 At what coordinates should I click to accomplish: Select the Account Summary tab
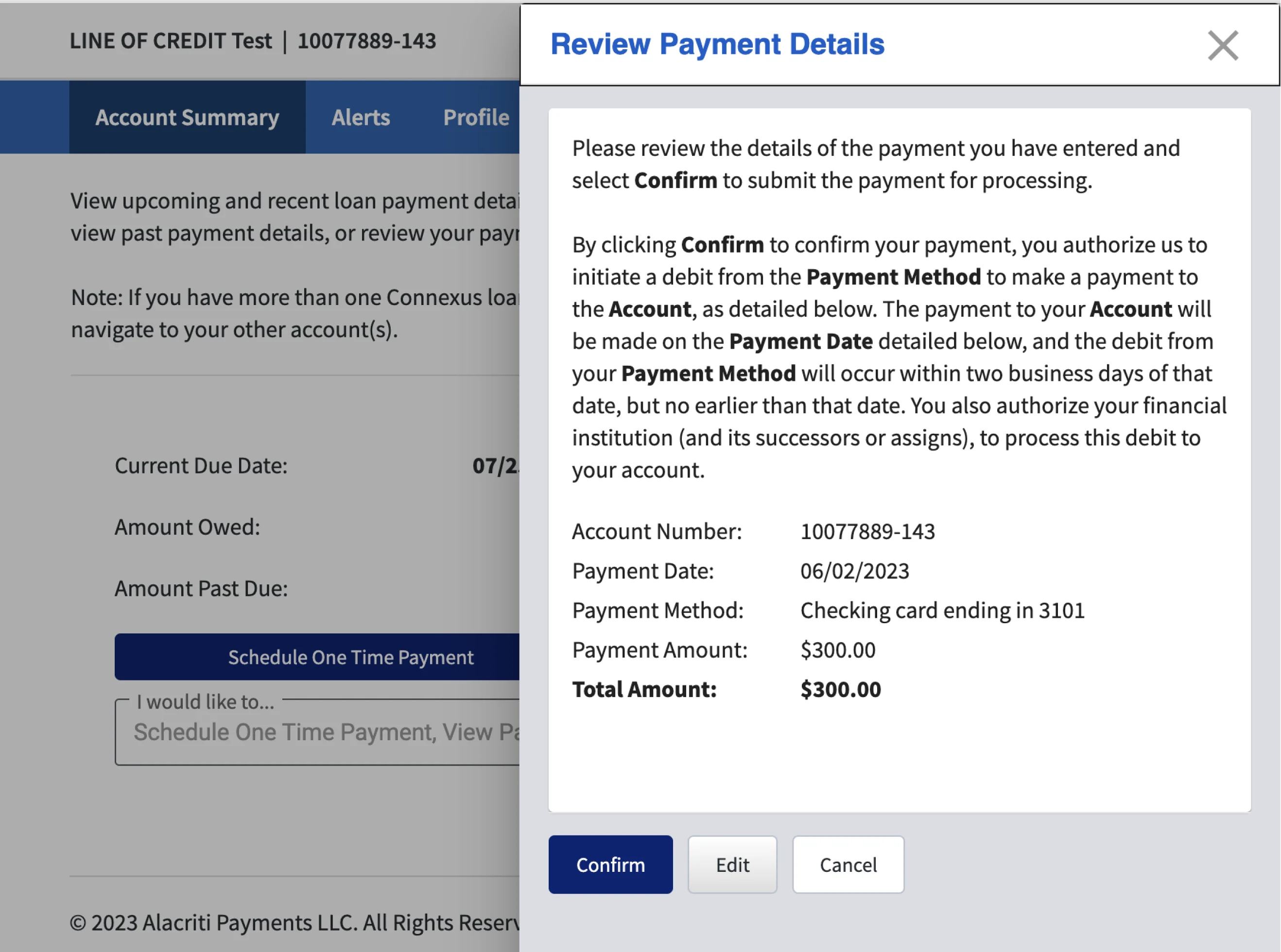(187, 117)
